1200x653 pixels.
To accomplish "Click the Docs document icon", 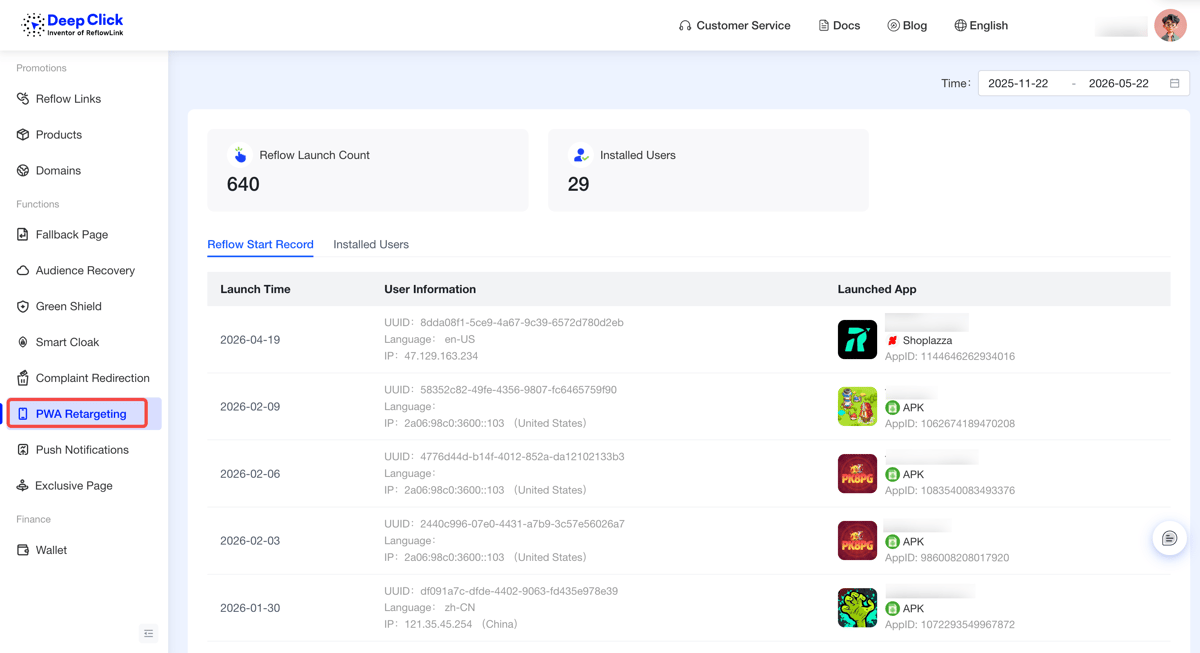I will click(824, 26).
